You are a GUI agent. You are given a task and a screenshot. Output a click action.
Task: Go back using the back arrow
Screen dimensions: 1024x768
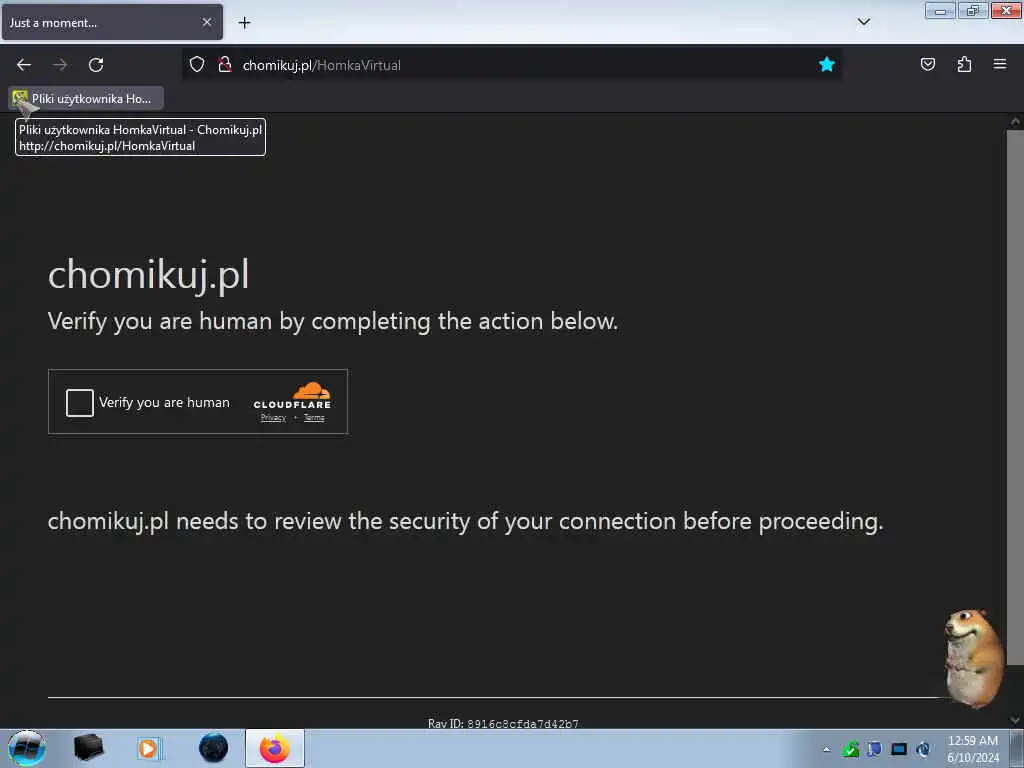click(24, 65)
